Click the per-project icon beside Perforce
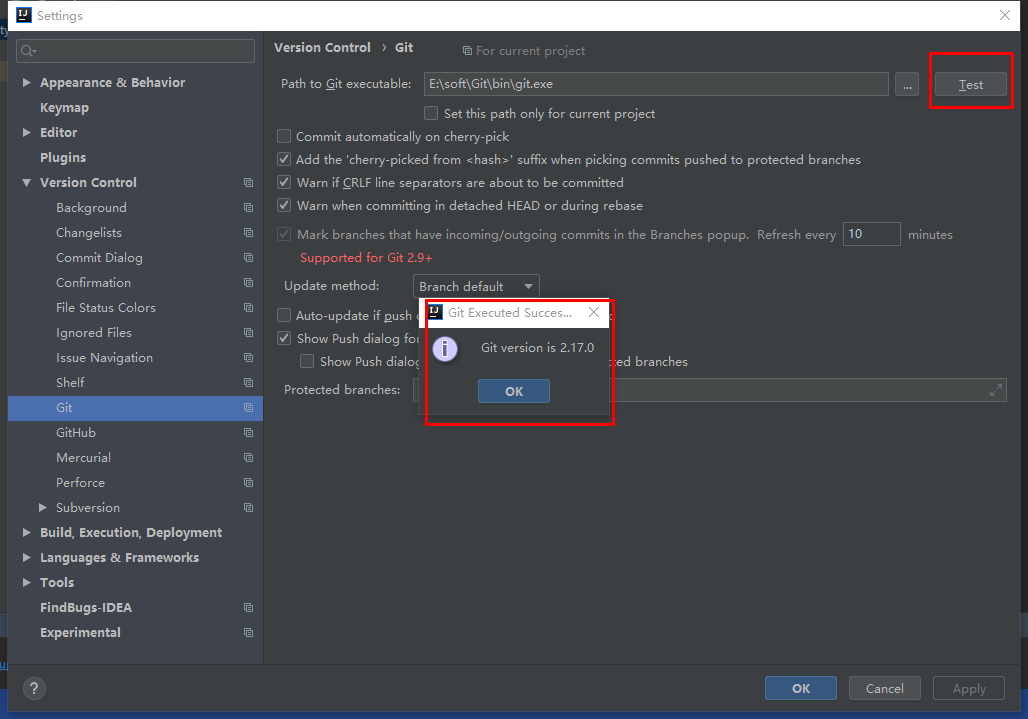1028x719 pixels. pos(248,482)
